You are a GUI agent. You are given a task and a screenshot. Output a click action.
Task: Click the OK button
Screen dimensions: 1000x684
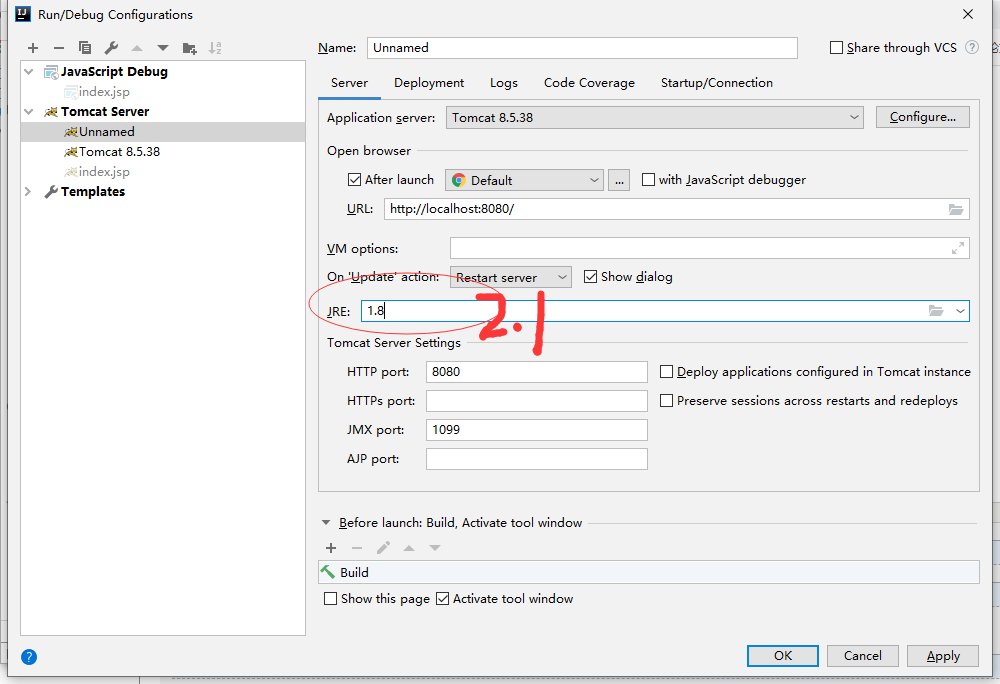pos(783,656)
